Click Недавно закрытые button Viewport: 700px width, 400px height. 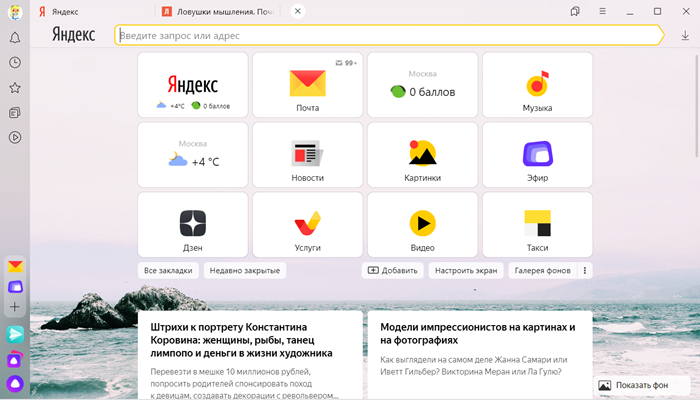pyautogui.click(x=245, y=271)
